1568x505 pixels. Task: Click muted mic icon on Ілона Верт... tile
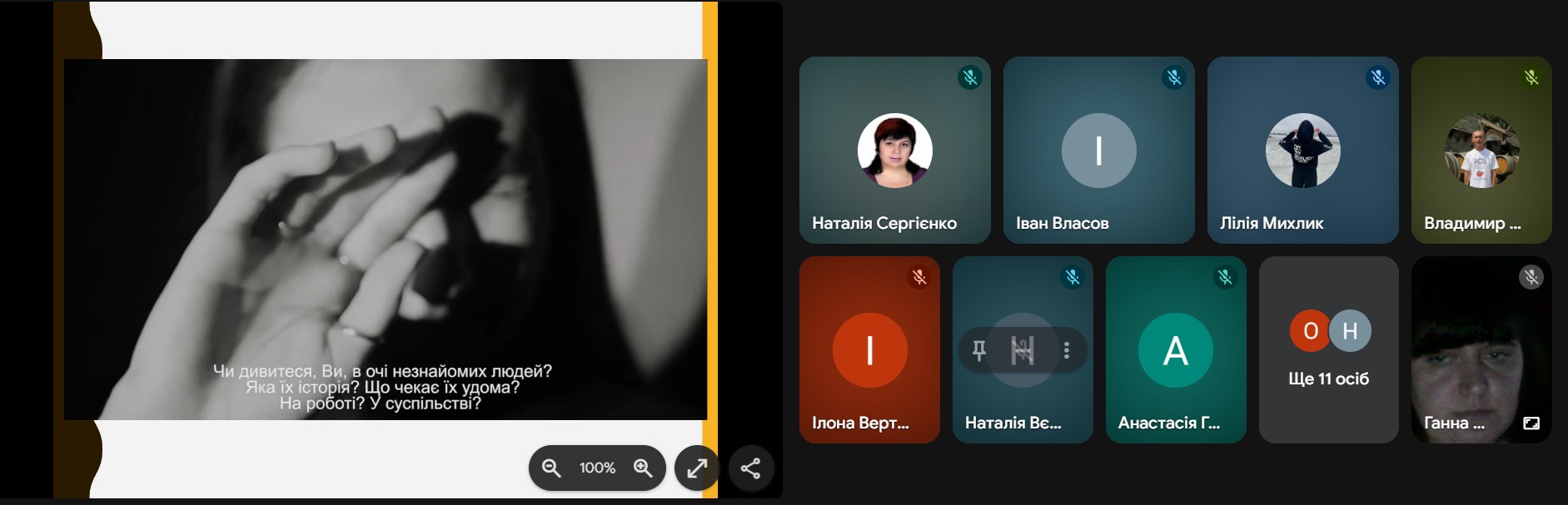(918, 277)
